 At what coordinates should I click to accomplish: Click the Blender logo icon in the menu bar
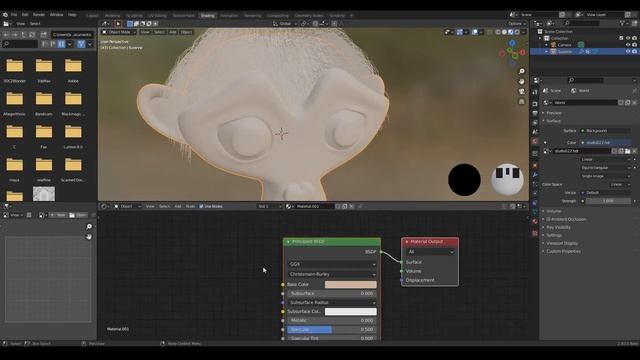pos(5,14)
